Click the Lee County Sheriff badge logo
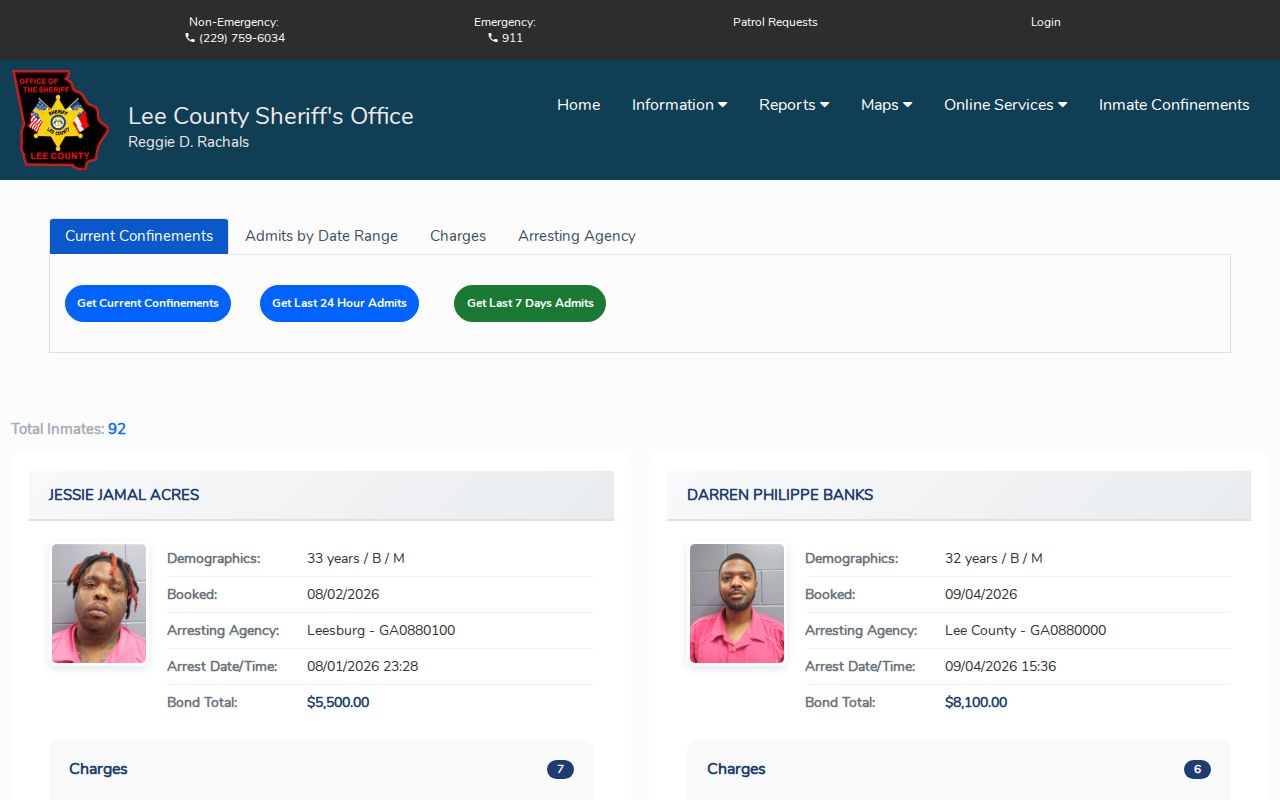The width and height of the screenshot is (1280, 800). 60,120
